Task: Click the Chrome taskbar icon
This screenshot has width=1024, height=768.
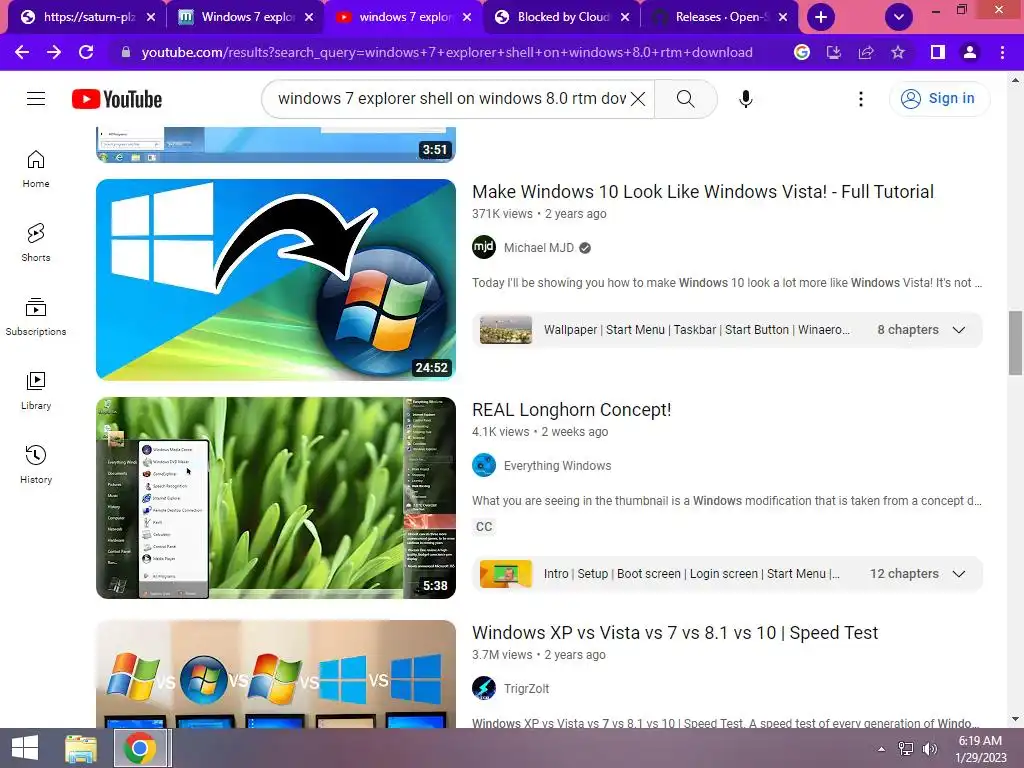Action: pos(138,748)
